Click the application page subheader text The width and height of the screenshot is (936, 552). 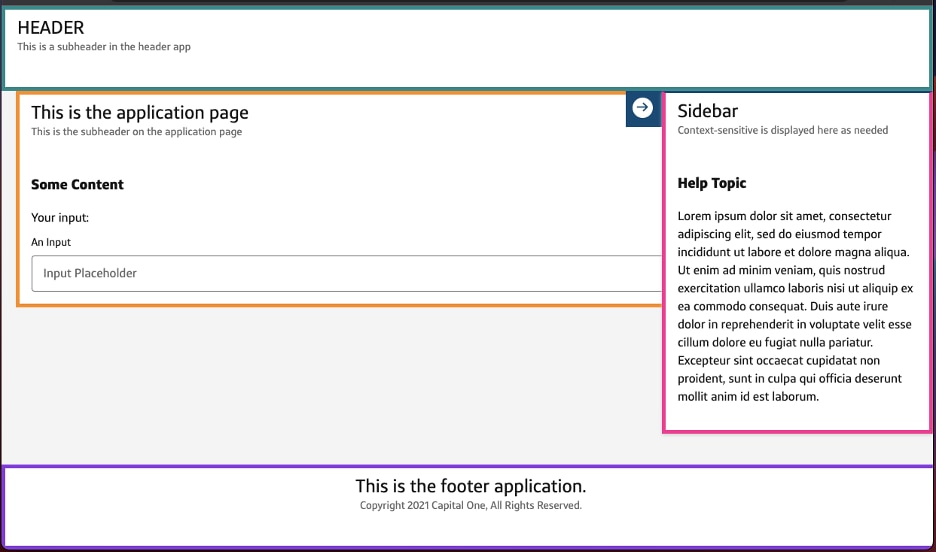(137, 131)
